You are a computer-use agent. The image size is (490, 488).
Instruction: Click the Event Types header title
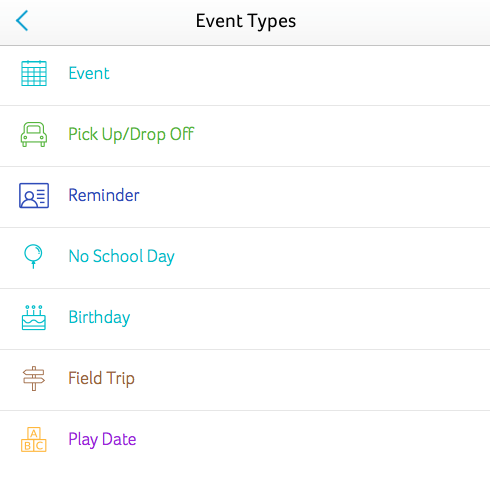(x=246, y=21)
